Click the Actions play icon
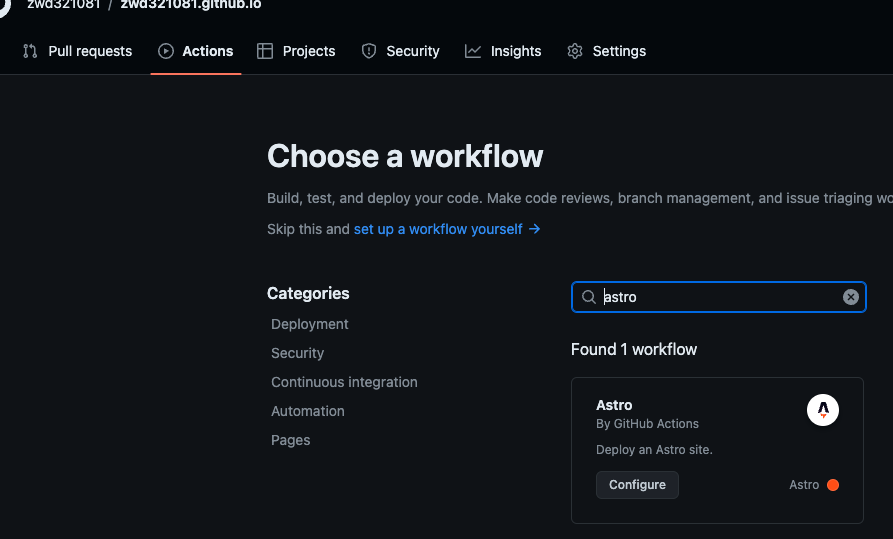This screenshot has height=539, width=893. [166, 51]
